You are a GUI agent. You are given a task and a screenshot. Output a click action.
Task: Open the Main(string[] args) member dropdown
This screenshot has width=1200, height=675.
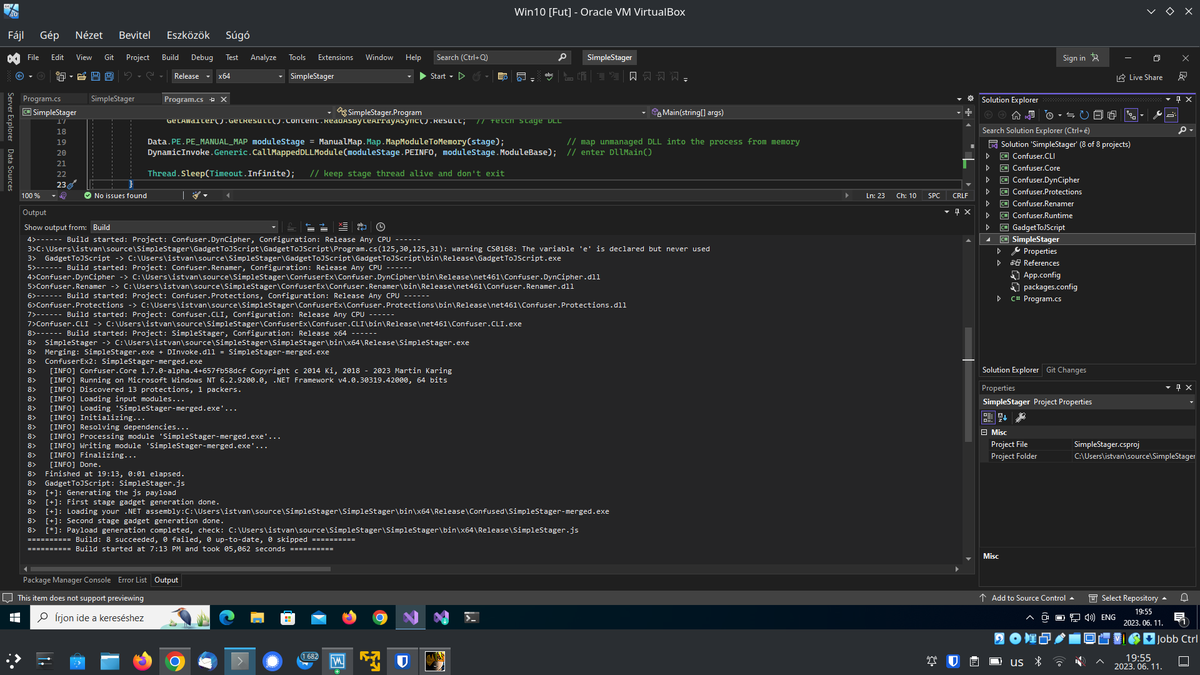pos(806,112)
